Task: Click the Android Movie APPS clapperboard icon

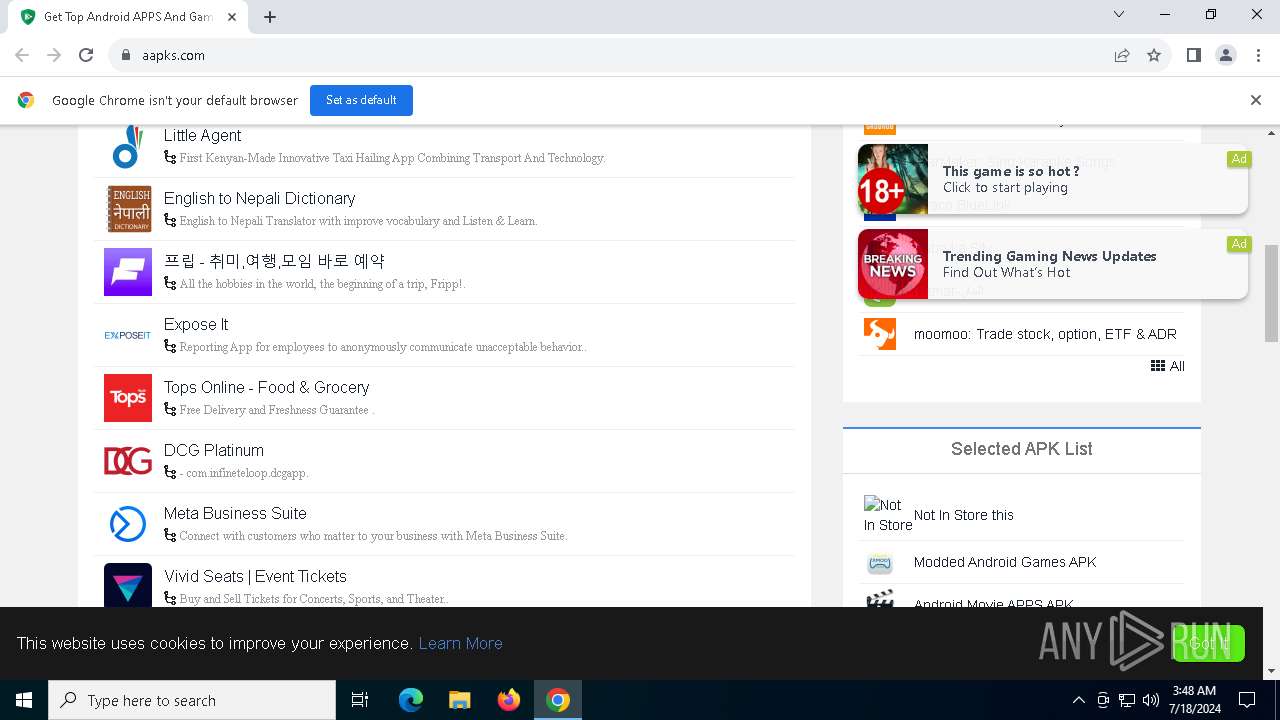Action: [880, 600]
